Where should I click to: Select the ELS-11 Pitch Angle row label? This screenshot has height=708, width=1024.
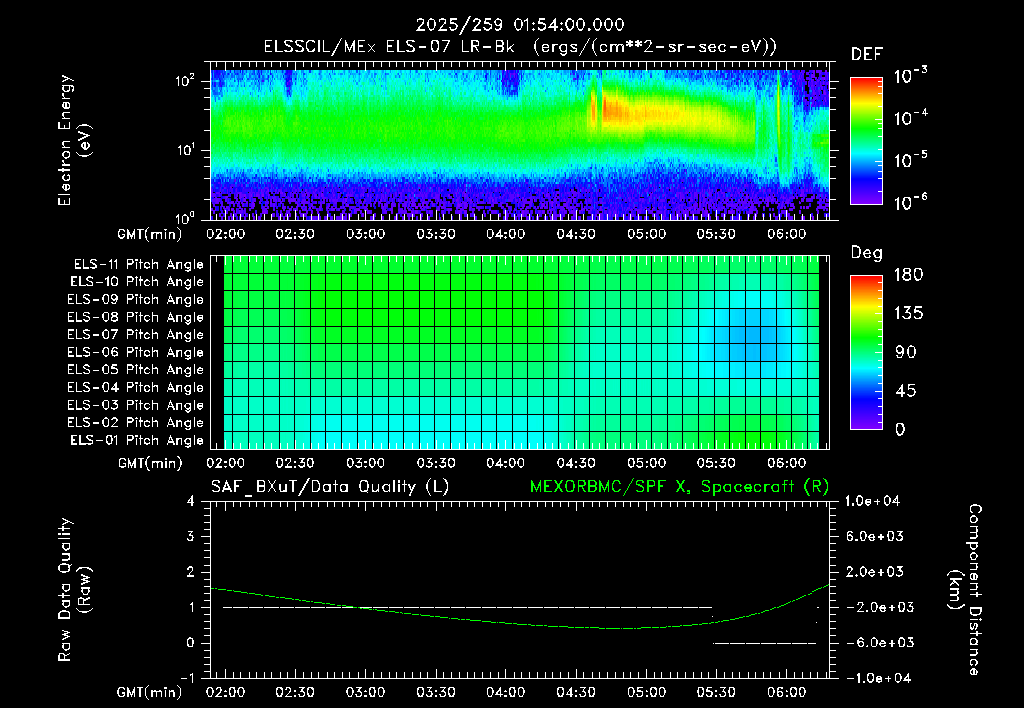138,265
